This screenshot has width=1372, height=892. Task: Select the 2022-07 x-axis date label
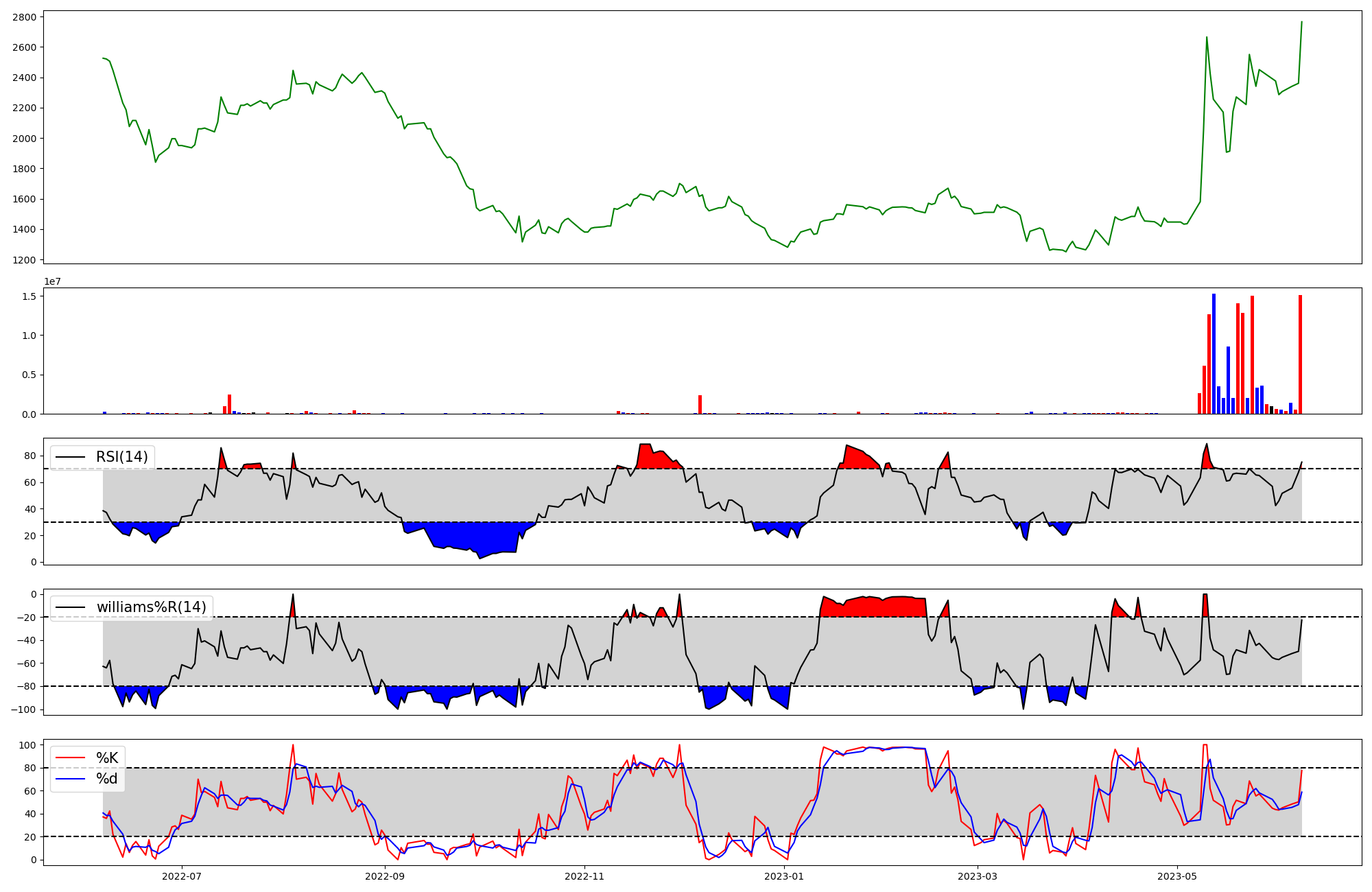click(182, 876)
